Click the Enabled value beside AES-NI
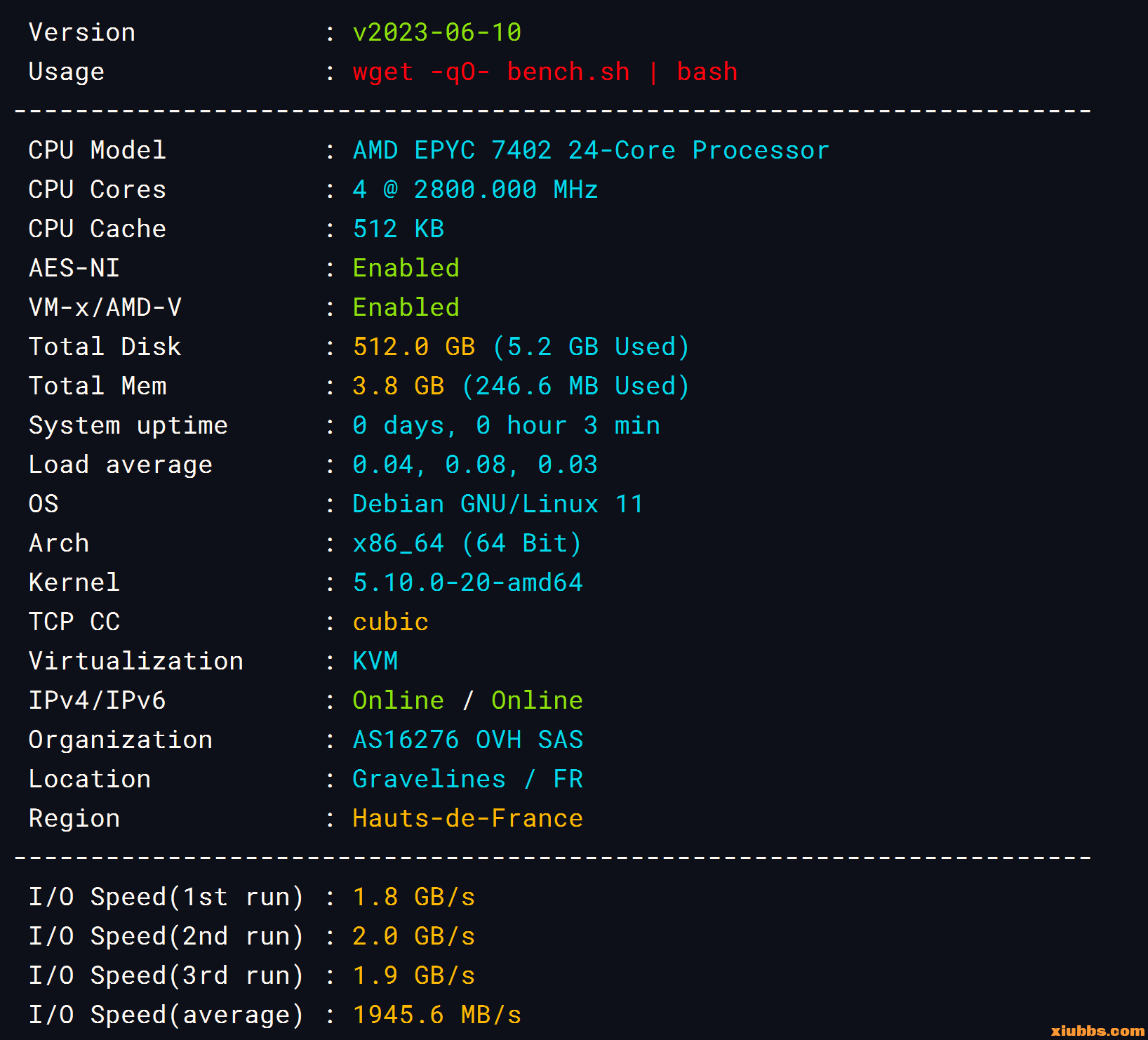This screenshot has height=1040, width=1148. click(x=406, y=268)
